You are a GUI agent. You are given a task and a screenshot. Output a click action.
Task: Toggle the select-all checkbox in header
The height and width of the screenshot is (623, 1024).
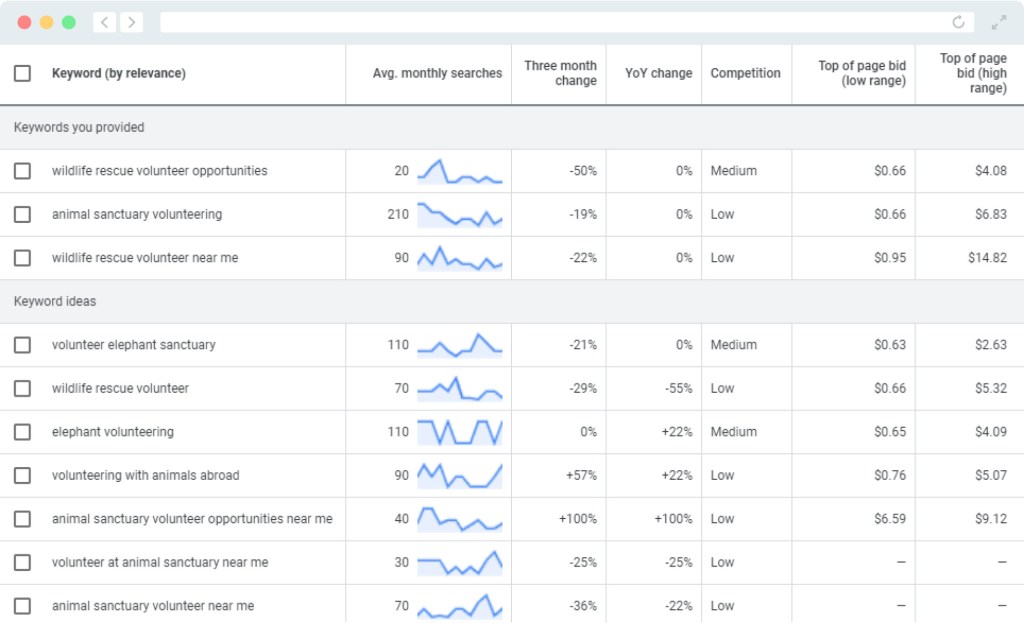22,73
